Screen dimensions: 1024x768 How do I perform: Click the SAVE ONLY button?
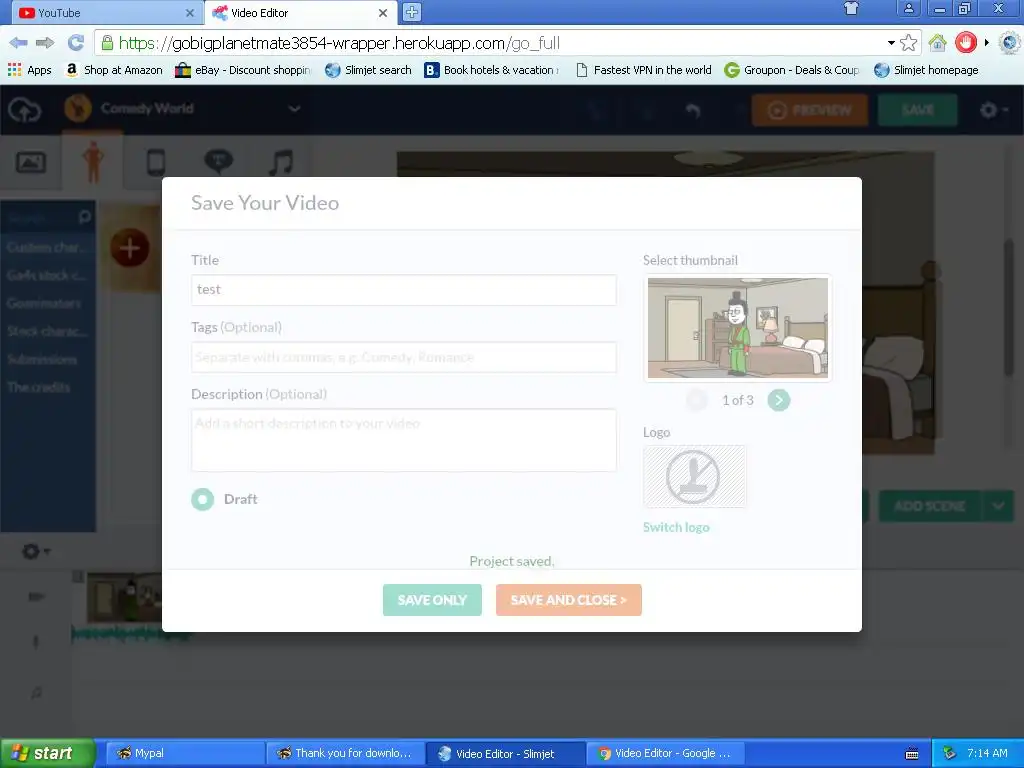point(432,600)
